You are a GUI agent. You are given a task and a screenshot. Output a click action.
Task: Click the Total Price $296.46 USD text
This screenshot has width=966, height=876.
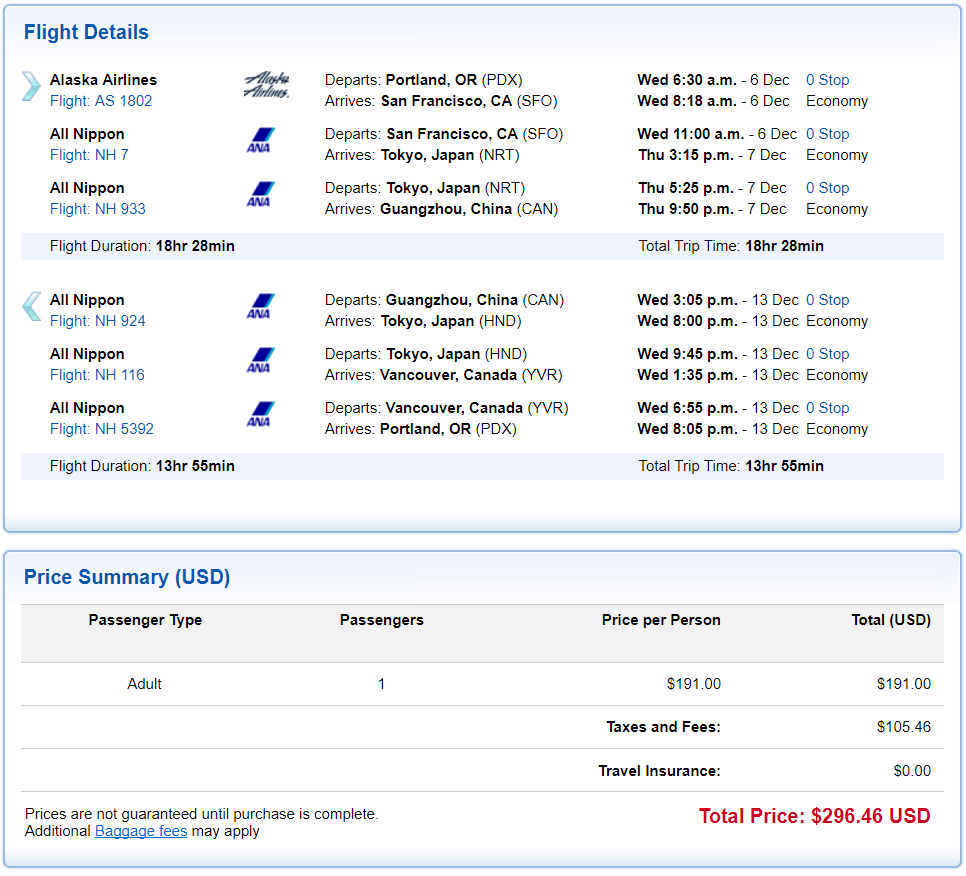pos(814,816)
